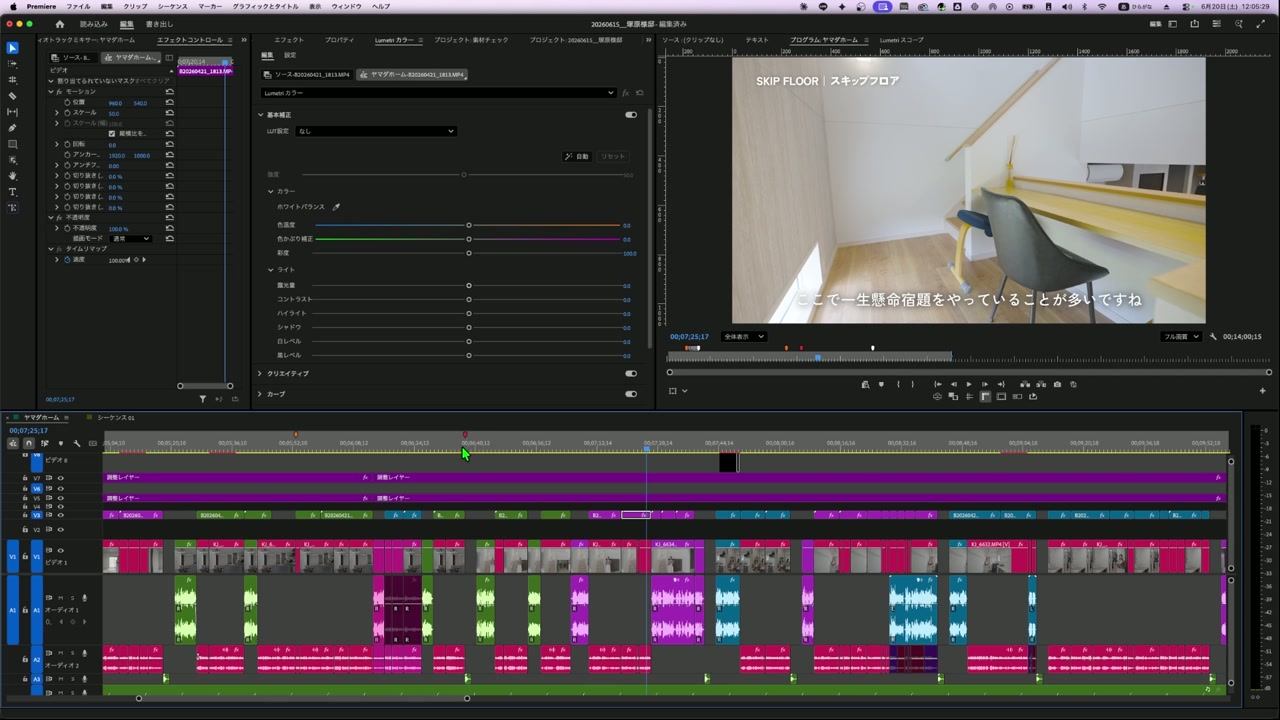
Task: Open timeline display settings wrench
Action: (77, 443)
